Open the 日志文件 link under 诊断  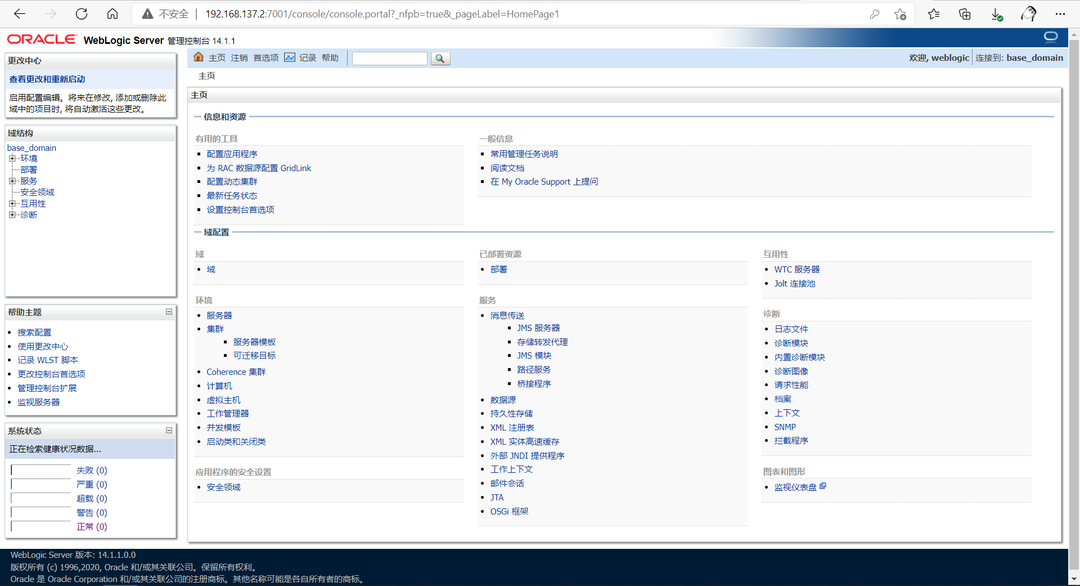(x=791, y=329)
